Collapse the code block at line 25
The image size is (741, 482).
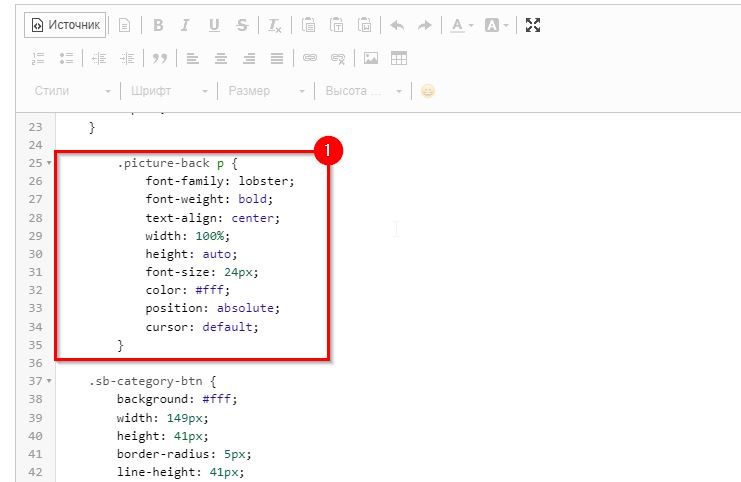(x=50, y=162)
